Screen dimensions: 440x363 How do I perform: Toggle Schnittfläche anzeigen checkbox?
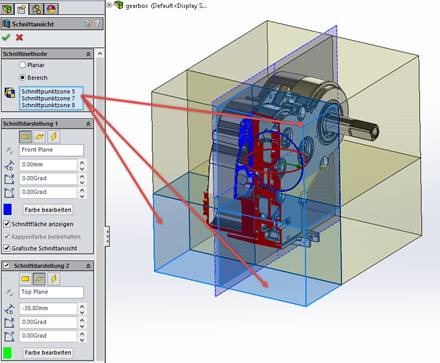7,224
